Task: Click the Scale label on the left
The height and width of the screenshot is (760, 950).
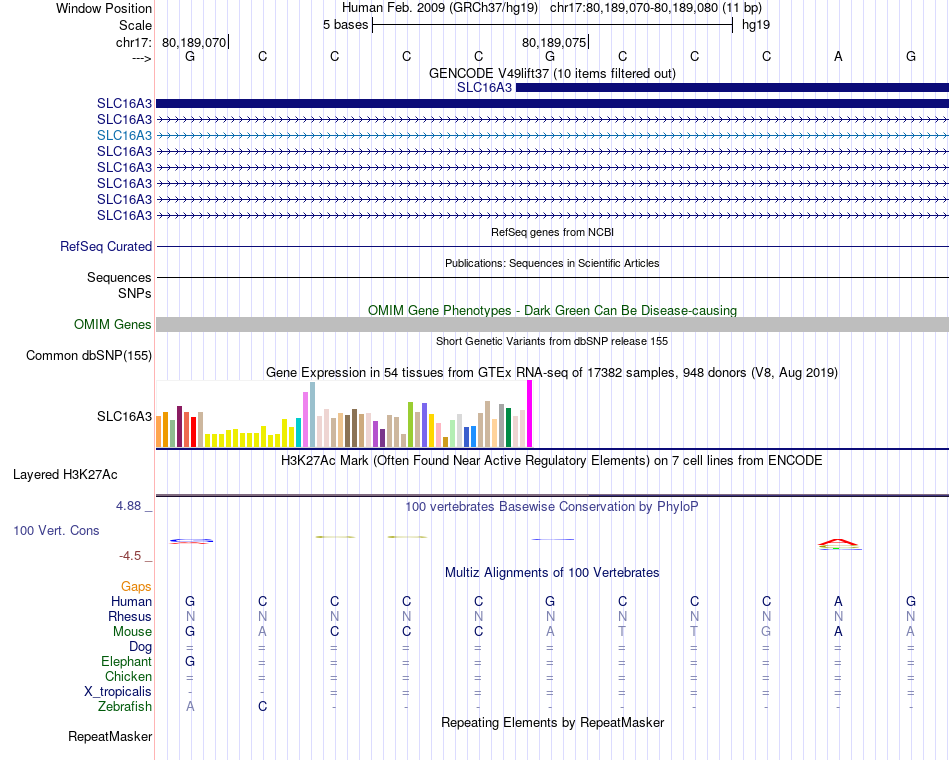Action: (x=136, y=25)
